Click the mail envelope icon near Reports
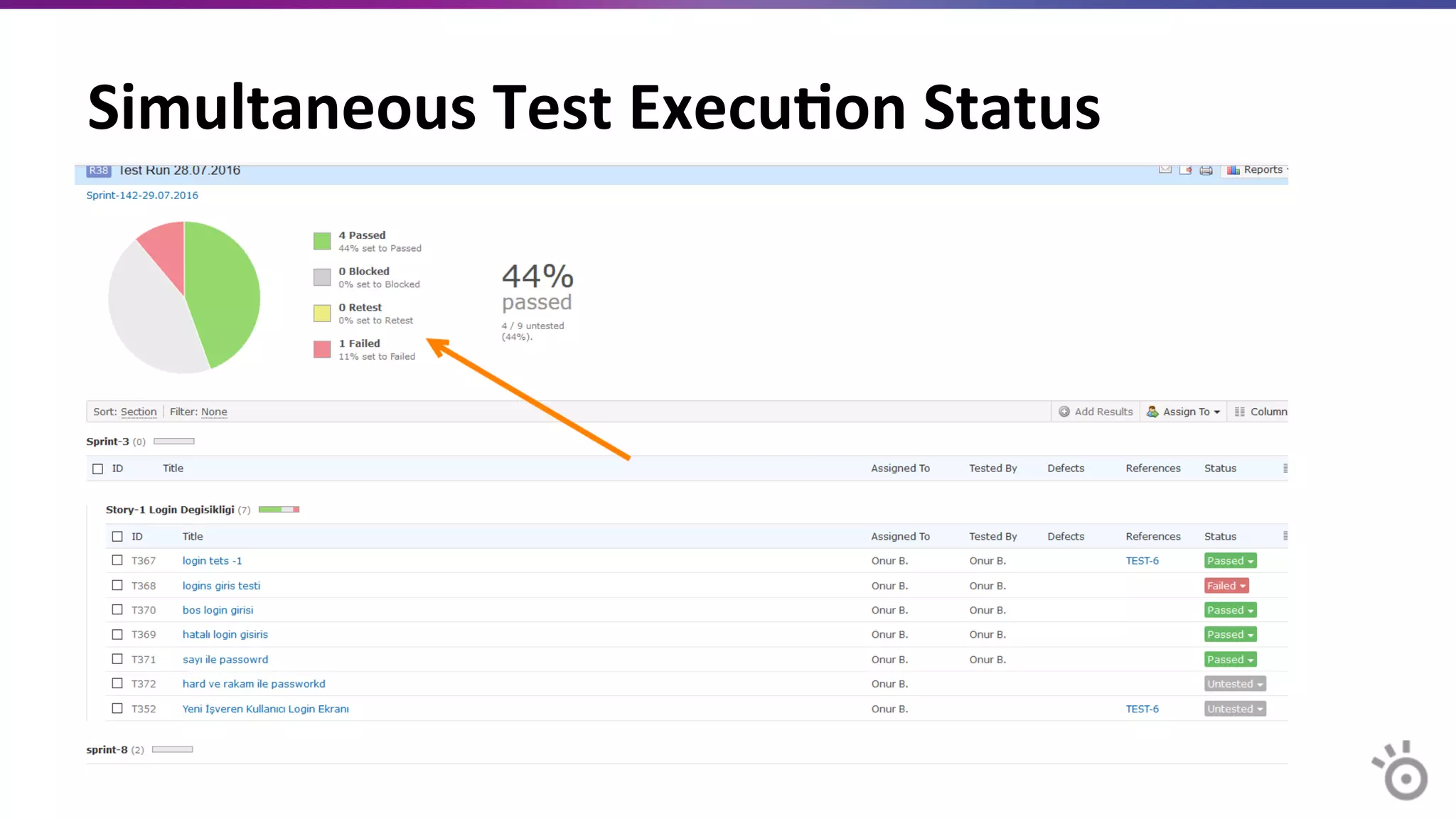This screenshot has height=819, width=1456. (1165, 170)
